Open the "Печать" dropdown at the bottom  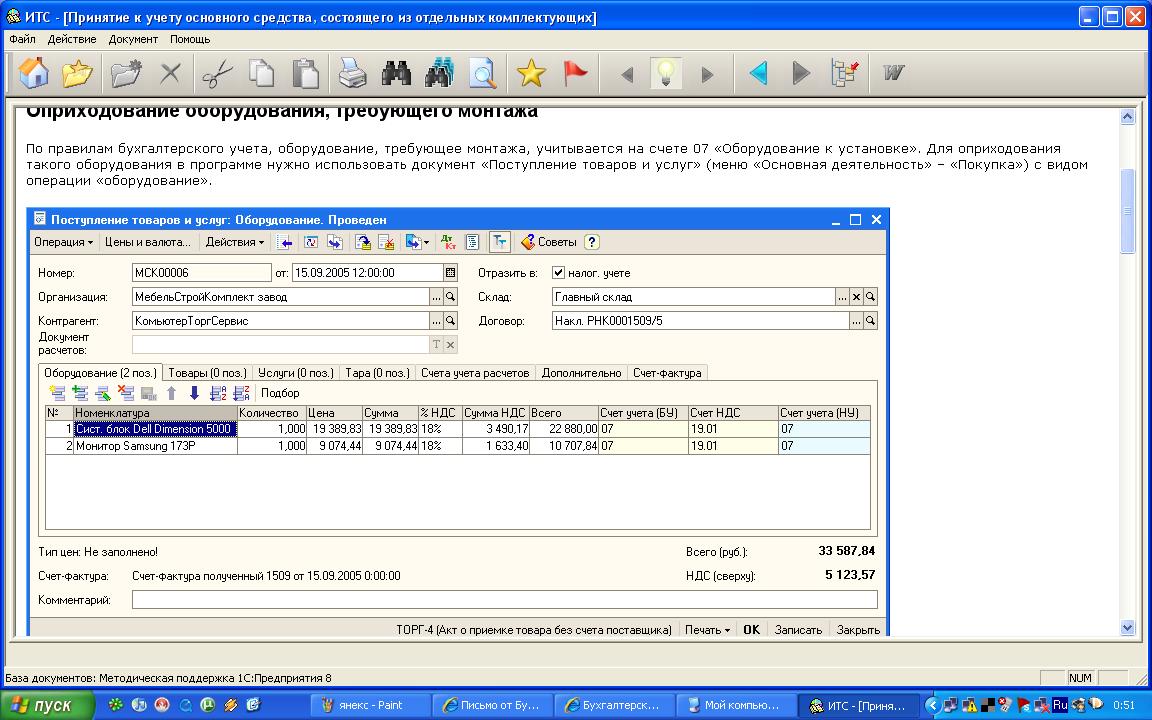[706, 630]
